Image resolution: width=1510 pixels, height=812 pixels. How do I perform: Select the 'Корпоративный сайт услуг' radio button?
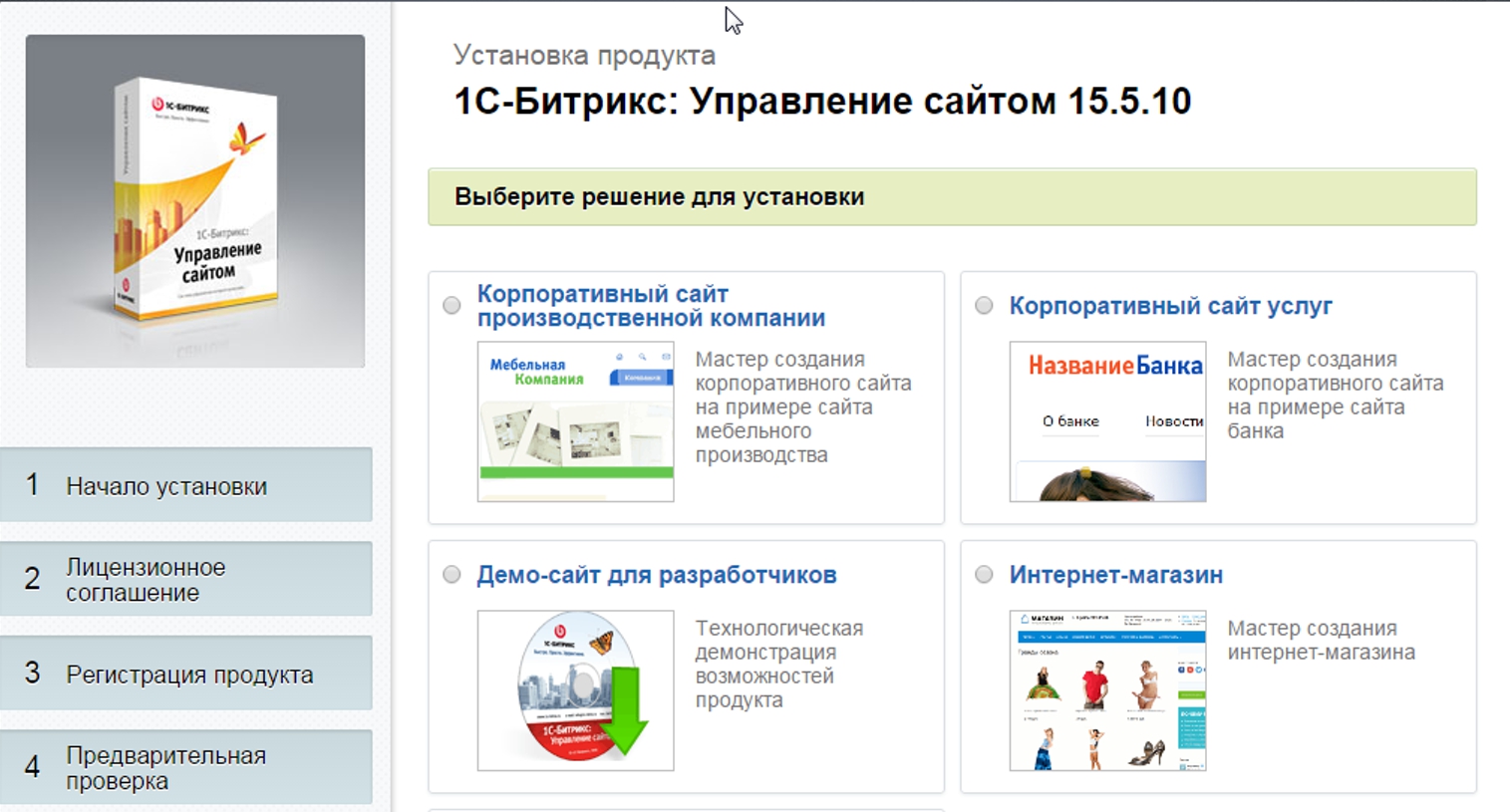[x=984, y=306]
